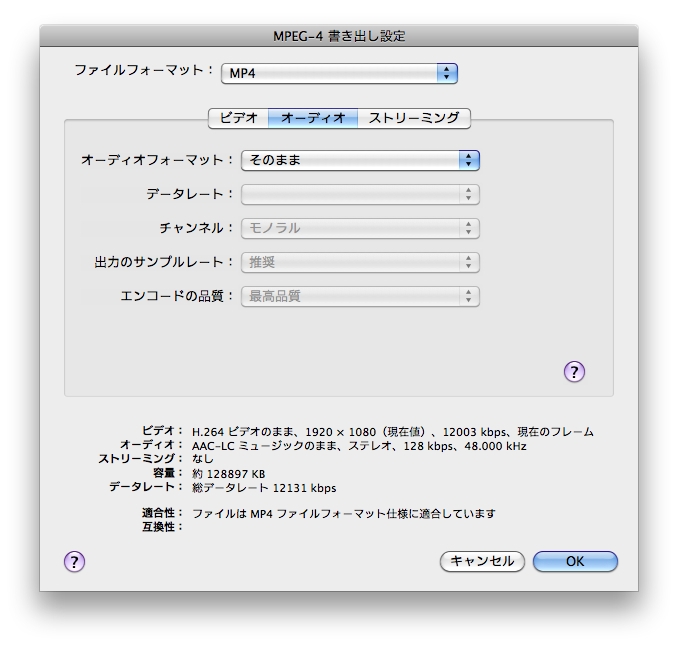This screenshot has height=646, width=678.
Task: Select the オーディオ tab
Action: pyautogui.click(x=313, y=118)
